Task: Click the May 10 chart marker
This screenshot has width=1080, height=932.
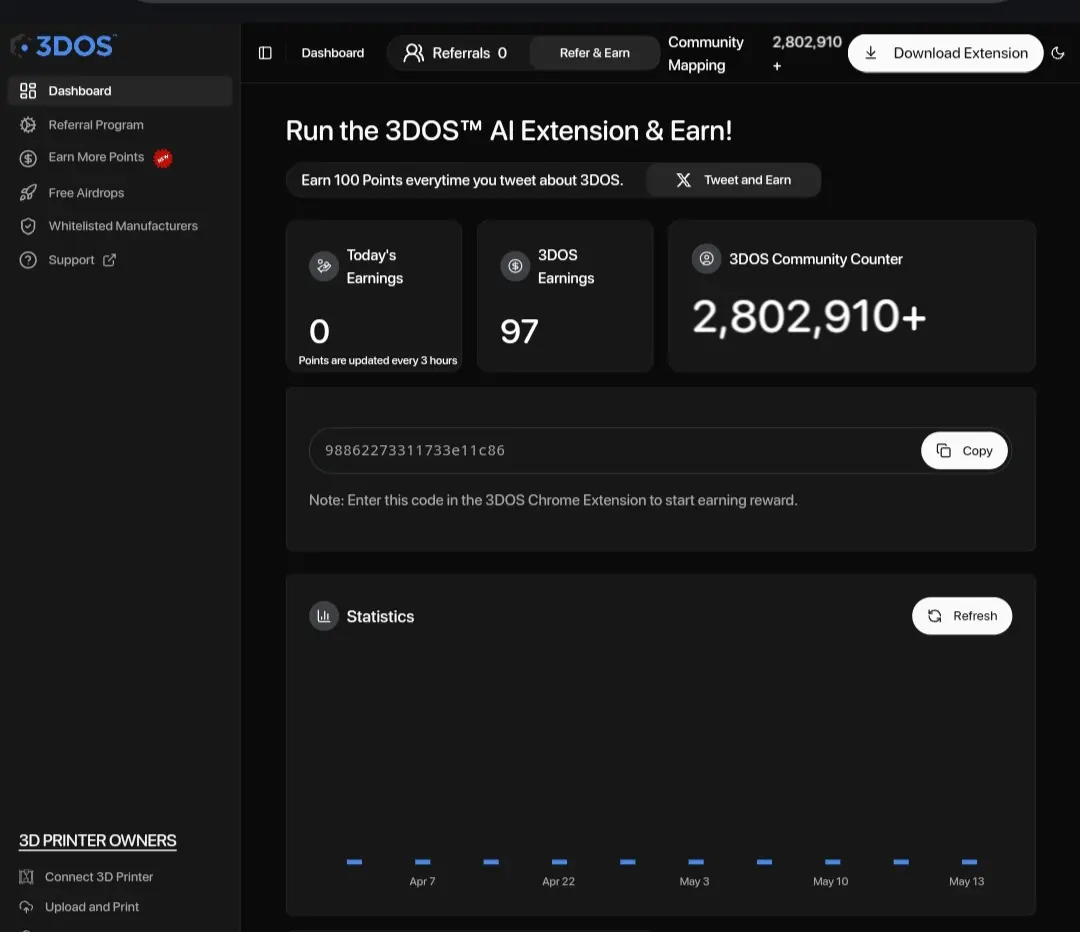Action: 832,862
